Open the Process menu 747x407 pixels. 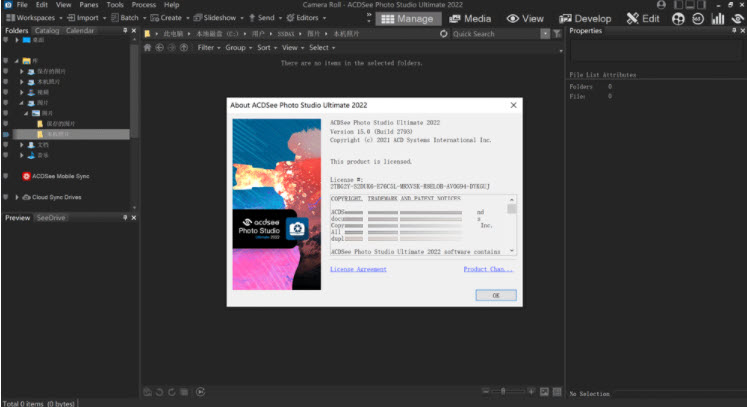point(144,5)
